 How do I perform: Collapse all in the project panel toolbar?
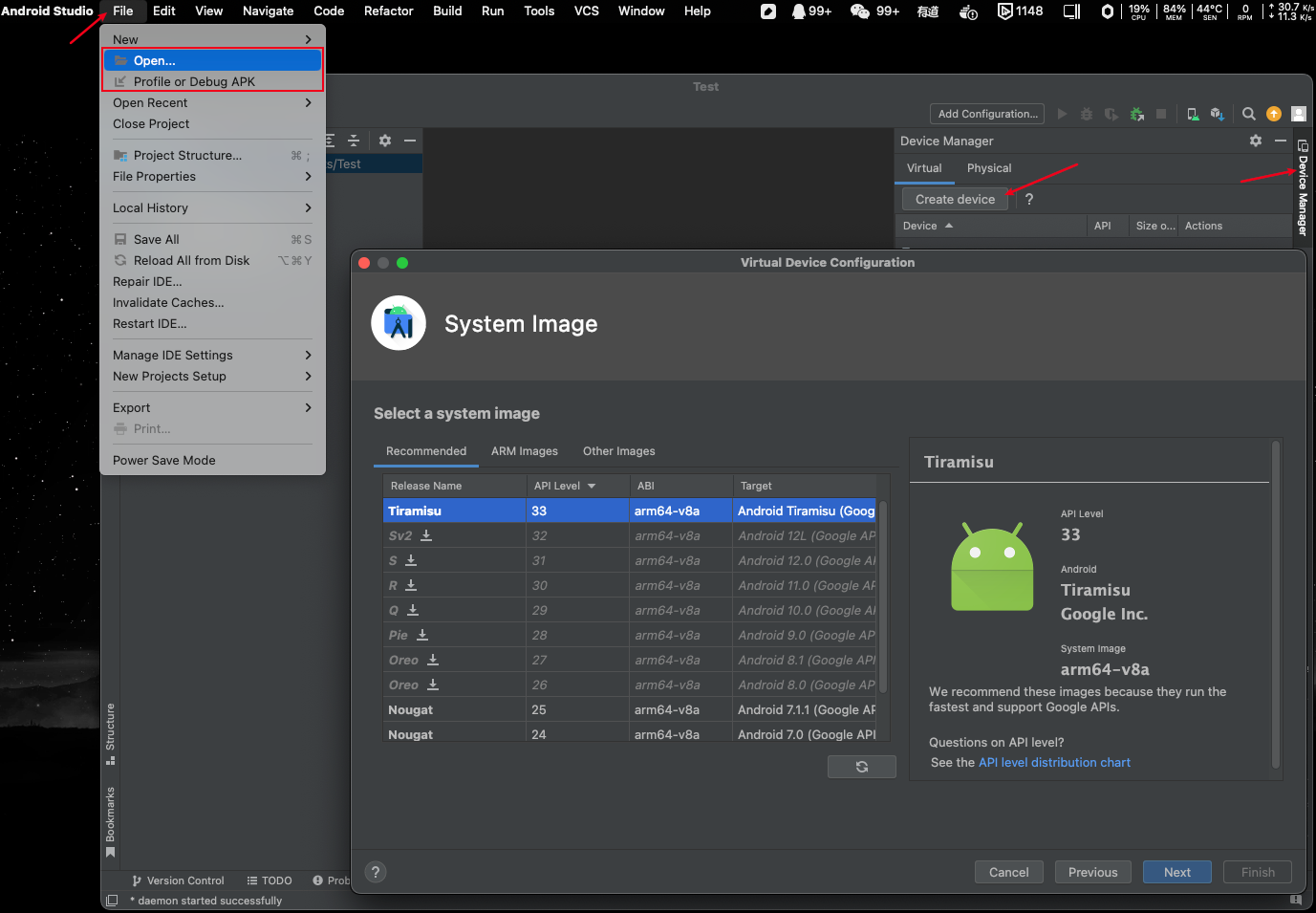point(354,141)
